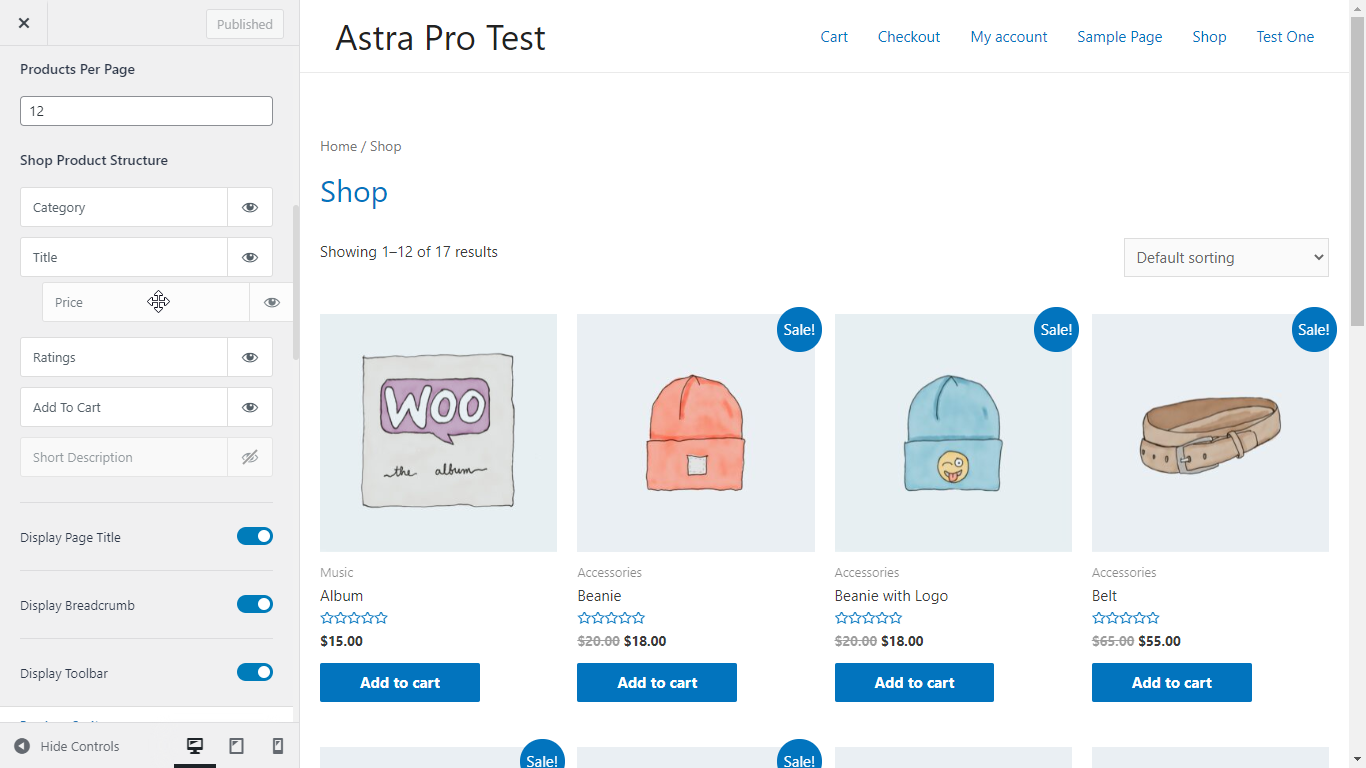The height and width of the screenshot is (768, 1366).
Task: Toggle visibility eye for Category
Action: click(250, 207)
